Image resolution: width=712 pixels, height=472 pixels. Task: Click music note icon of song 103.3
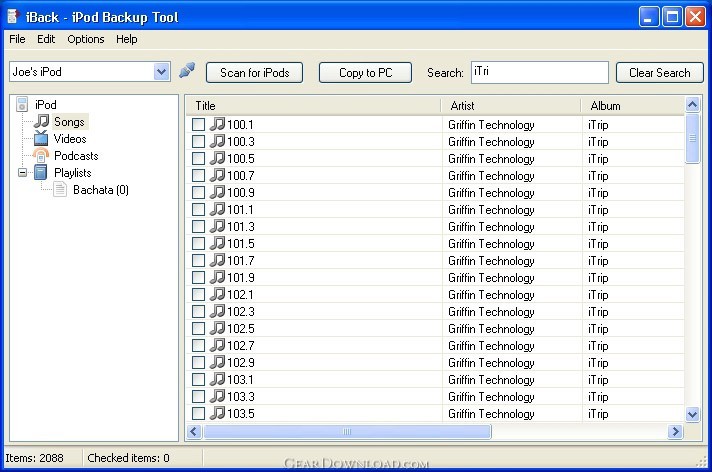pyautogui.click(x=218, y=396)
